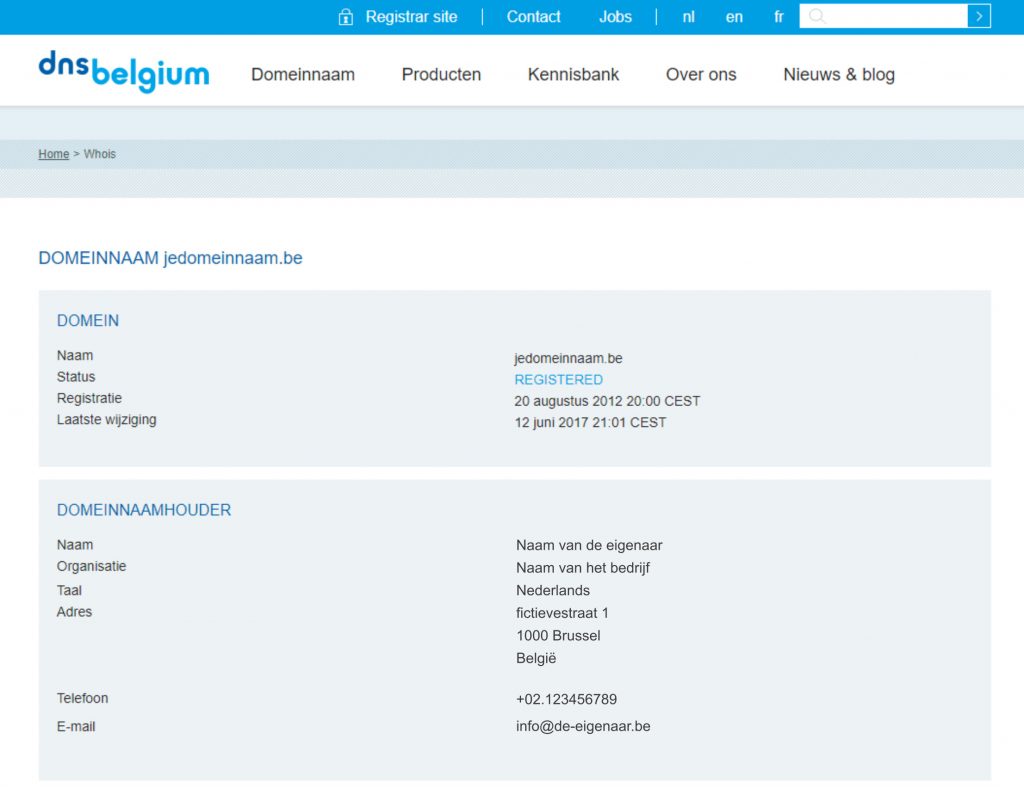Switch language to en
The height and width of the screenshot is (788, 1024).
tap(734, 17)
